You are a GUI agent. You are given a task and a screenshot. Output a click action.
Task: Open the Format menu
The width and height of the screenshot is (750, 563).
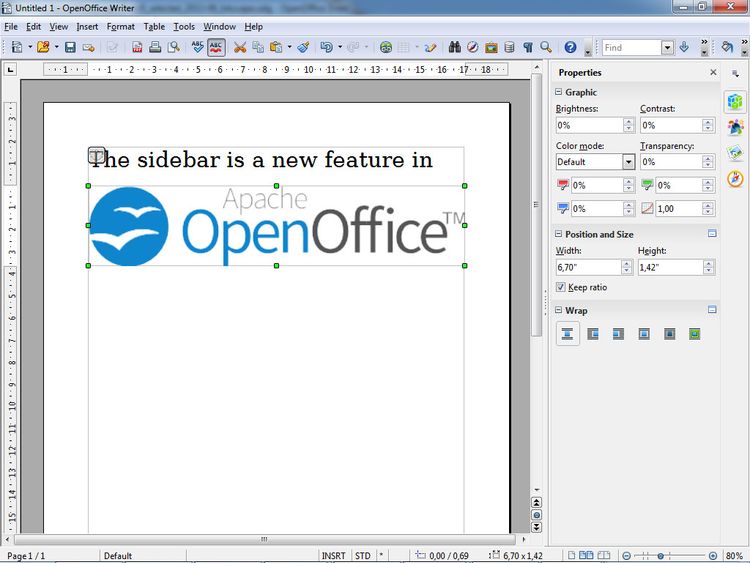pos(121,27)
